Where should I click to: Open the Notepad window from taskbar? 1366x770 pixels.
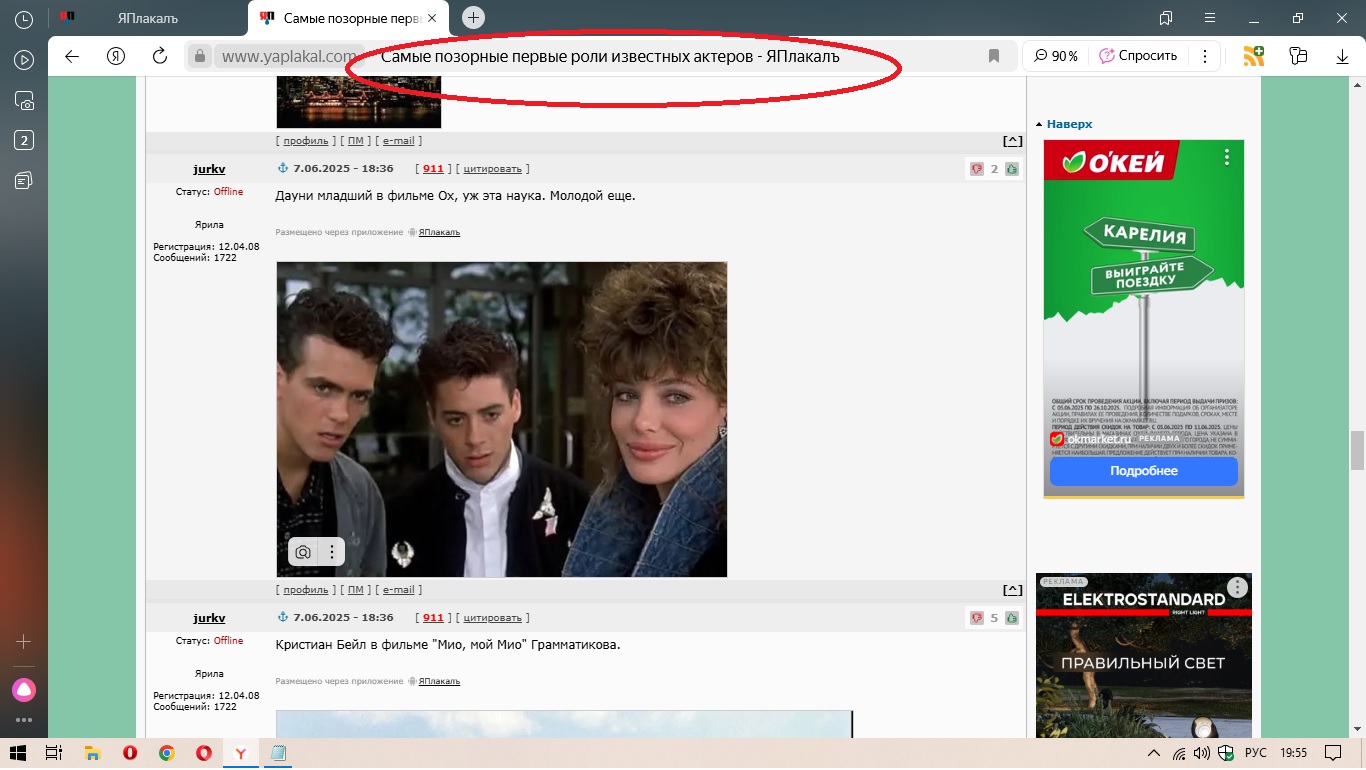(278, 753)
